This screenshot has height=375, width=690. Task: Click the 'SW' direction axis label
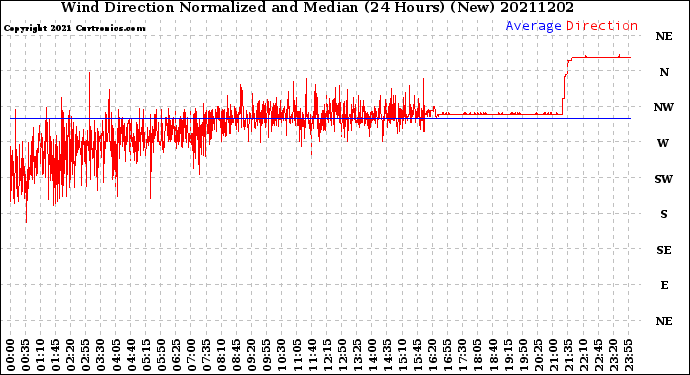(x=664, y=179)
